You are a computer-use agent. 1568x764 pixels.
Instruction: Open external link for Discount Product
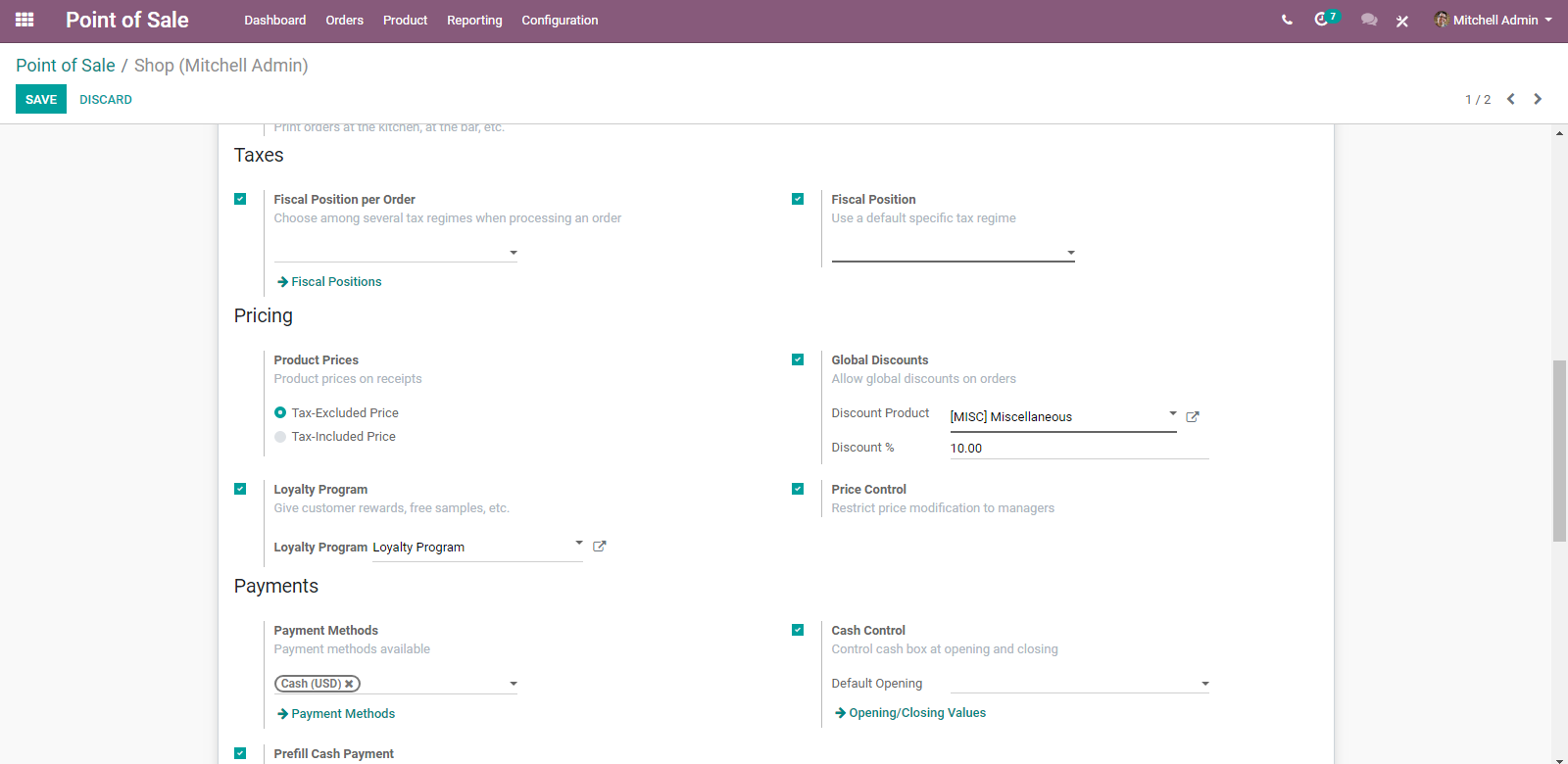click(1193, 416)
